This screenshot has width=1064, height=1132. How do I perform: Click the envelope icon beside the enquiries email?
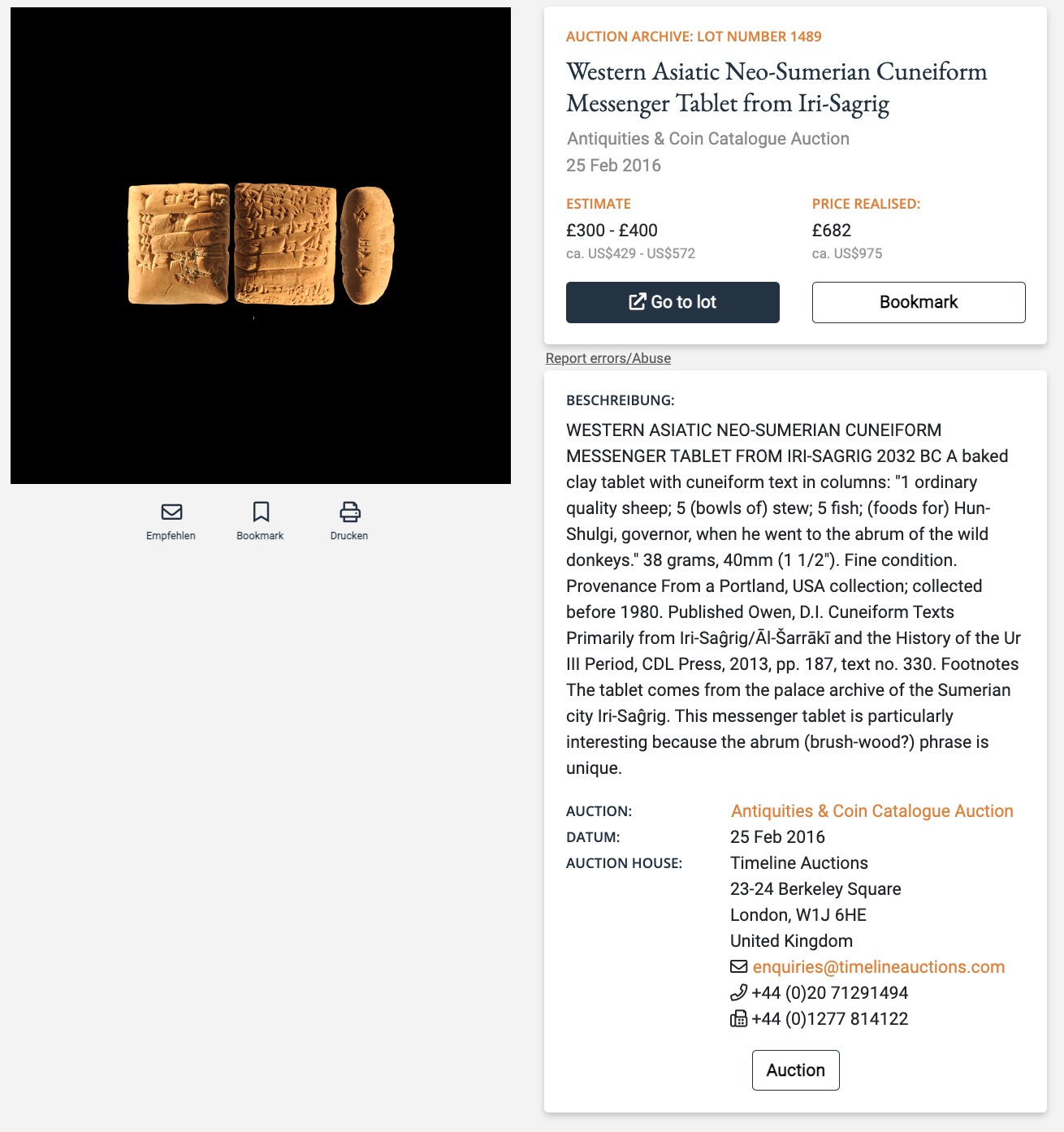tap(738, 966)
